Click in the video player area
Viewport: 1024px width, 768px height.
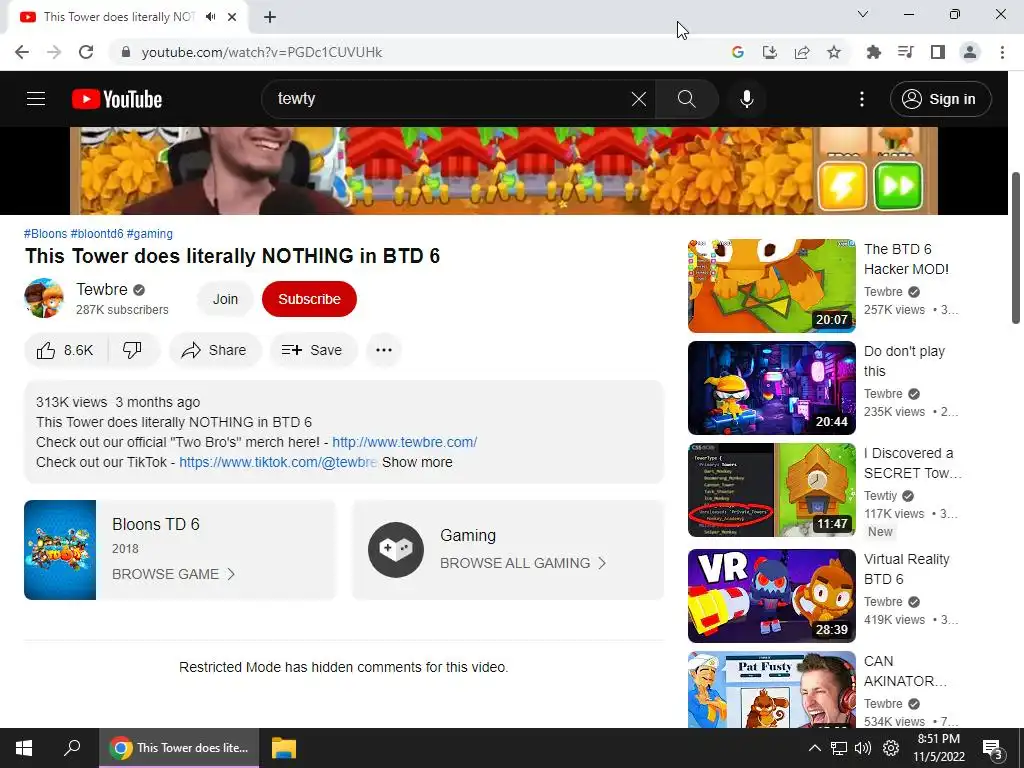pos(504,170)
